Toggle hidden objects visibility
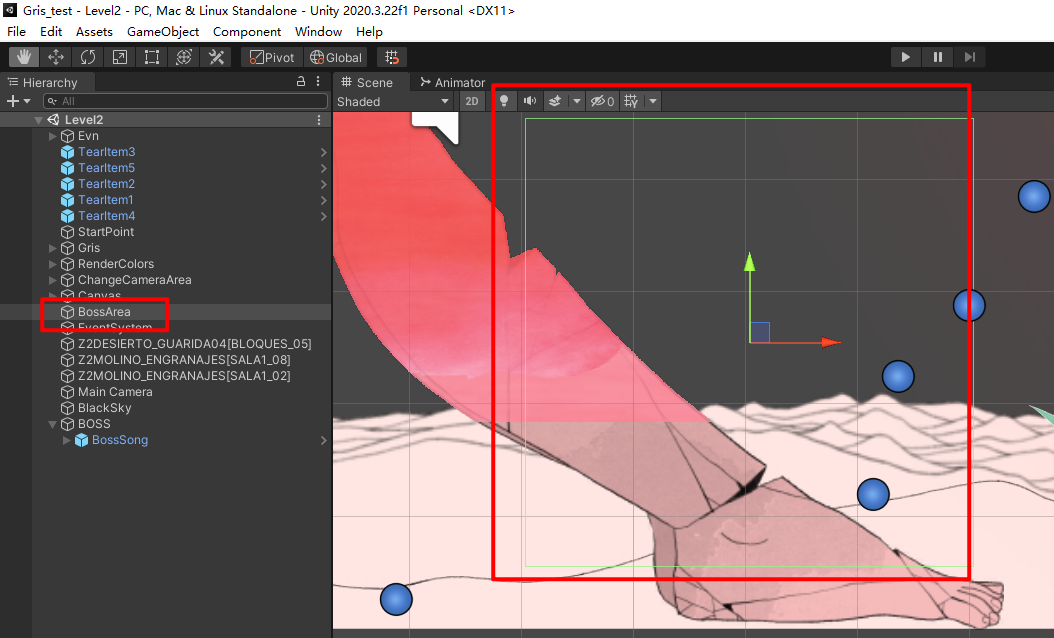The image size is (1054, 638). coord(602,102)
